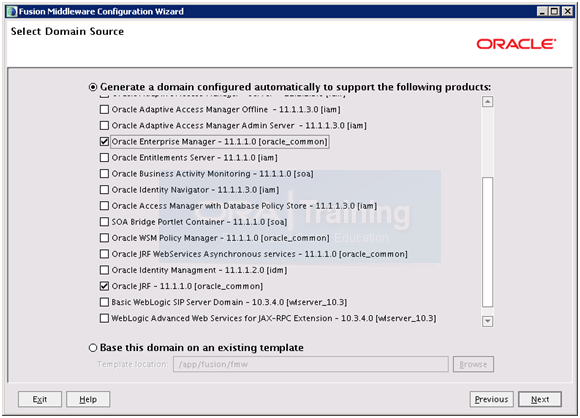Click the scroll up arrow of the product list
The height and width of the screenshot is (418, 580).
[488, 102]
